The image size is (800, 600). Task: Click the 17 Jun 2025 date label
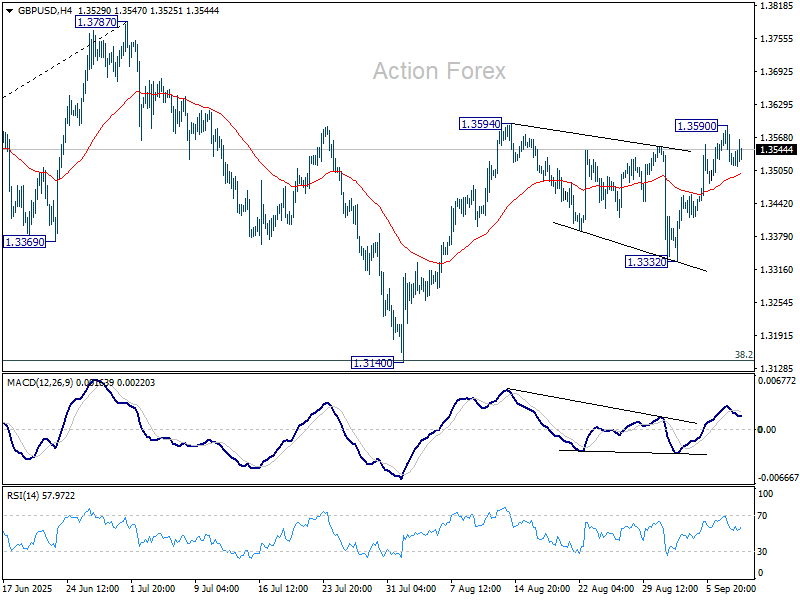coord(27,589)
